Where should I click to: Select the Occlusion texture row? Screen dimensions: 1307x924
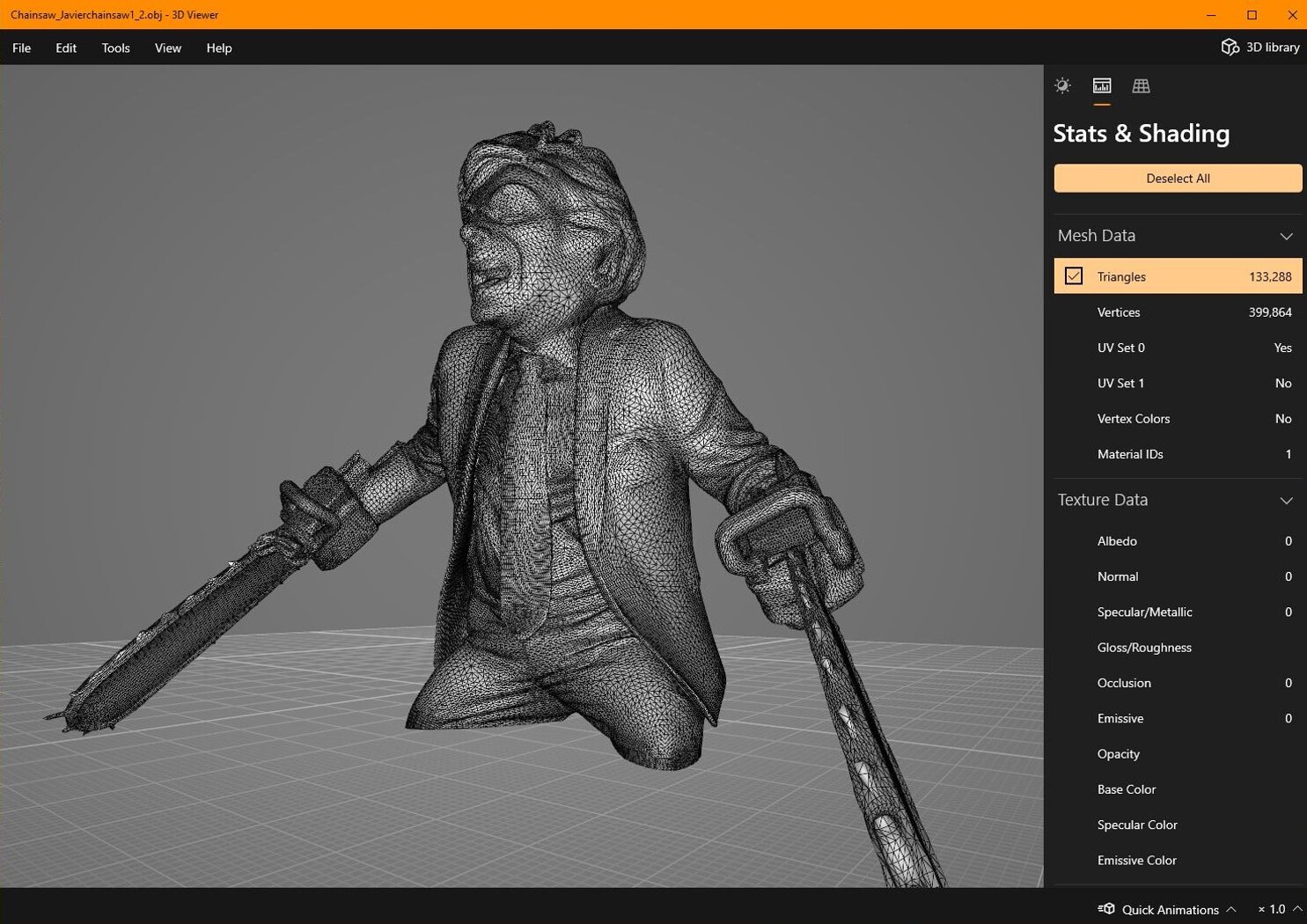(1178, 683)
